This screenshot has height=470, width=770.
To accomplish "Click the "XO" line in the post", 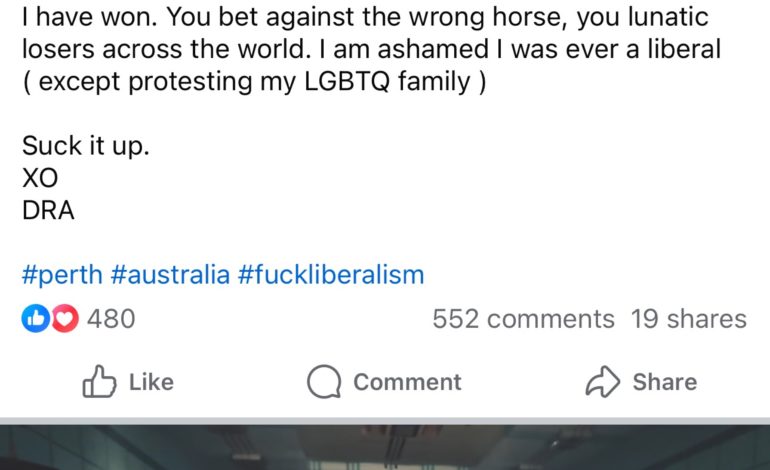I will point(40,178).
